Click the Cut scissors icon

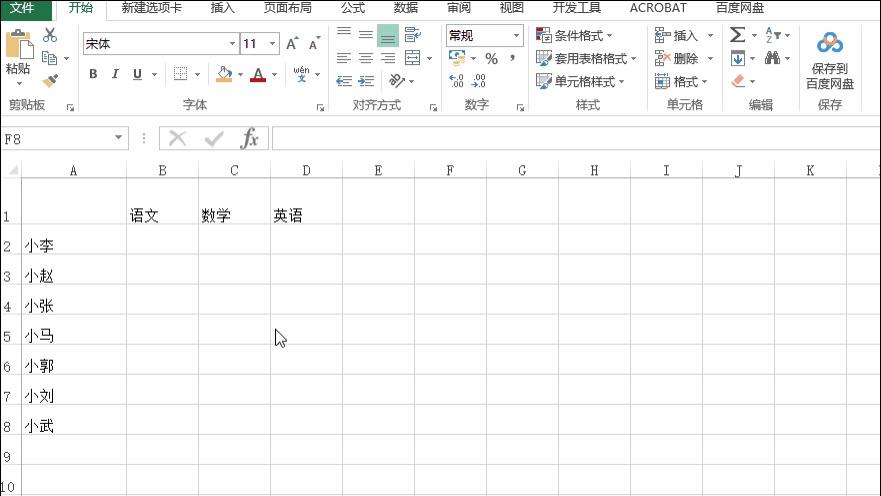[50, 35]
